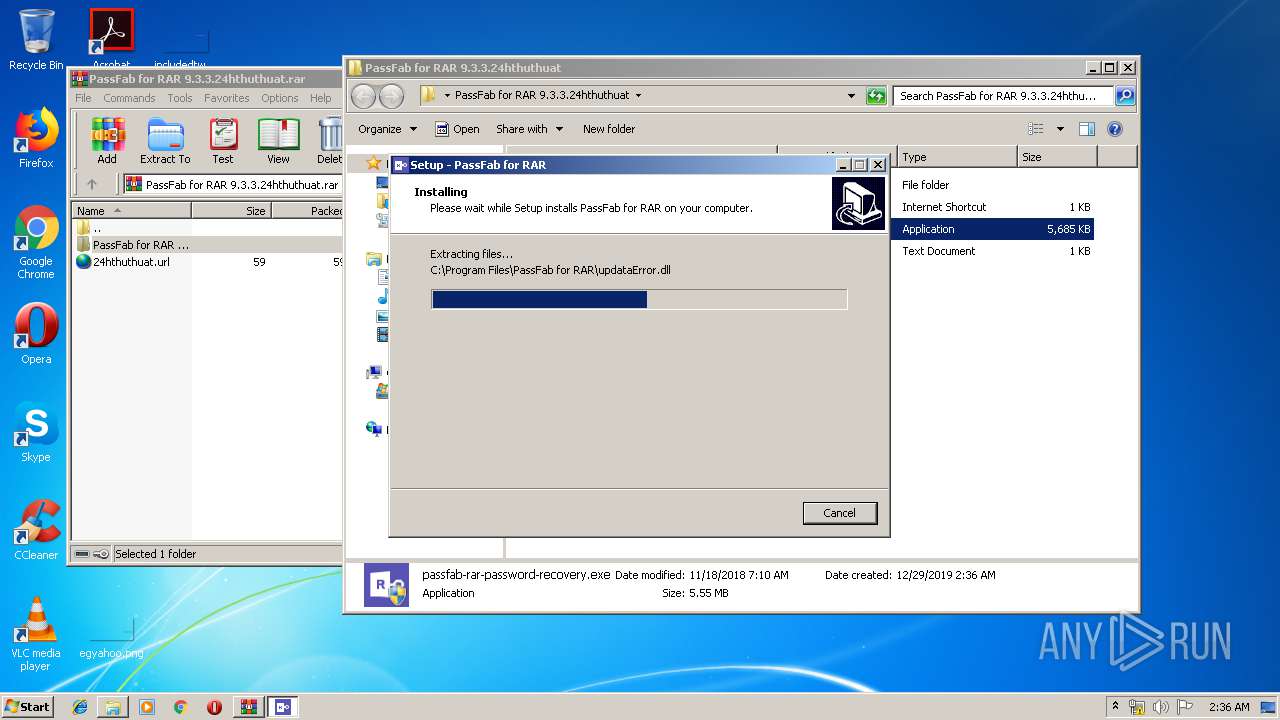Open WinRAR Help menu
Viewport: 1280px width, 720px height.
(321, 98)
